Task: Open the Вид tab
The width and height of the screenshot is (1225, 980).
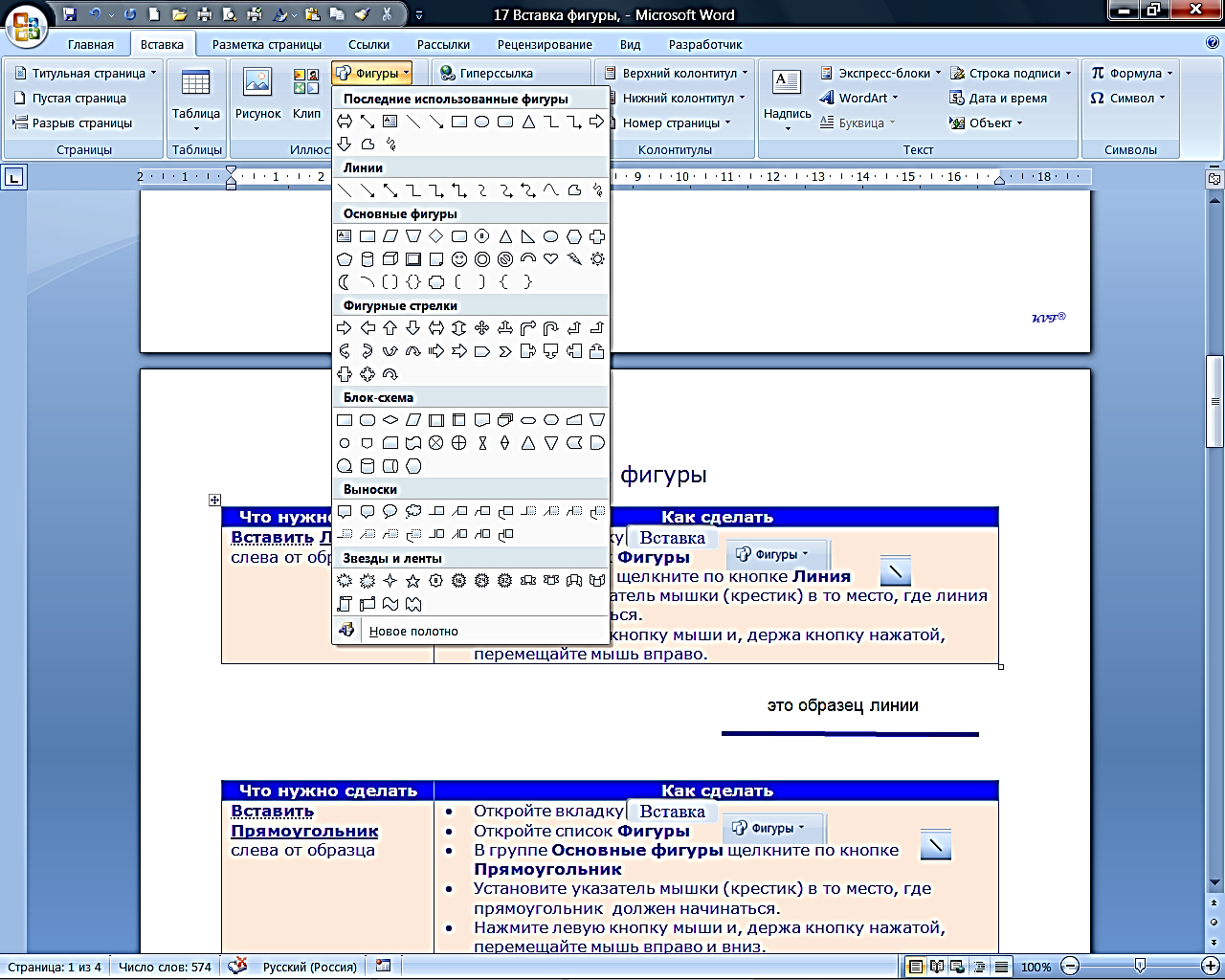Action: point(630,44)
